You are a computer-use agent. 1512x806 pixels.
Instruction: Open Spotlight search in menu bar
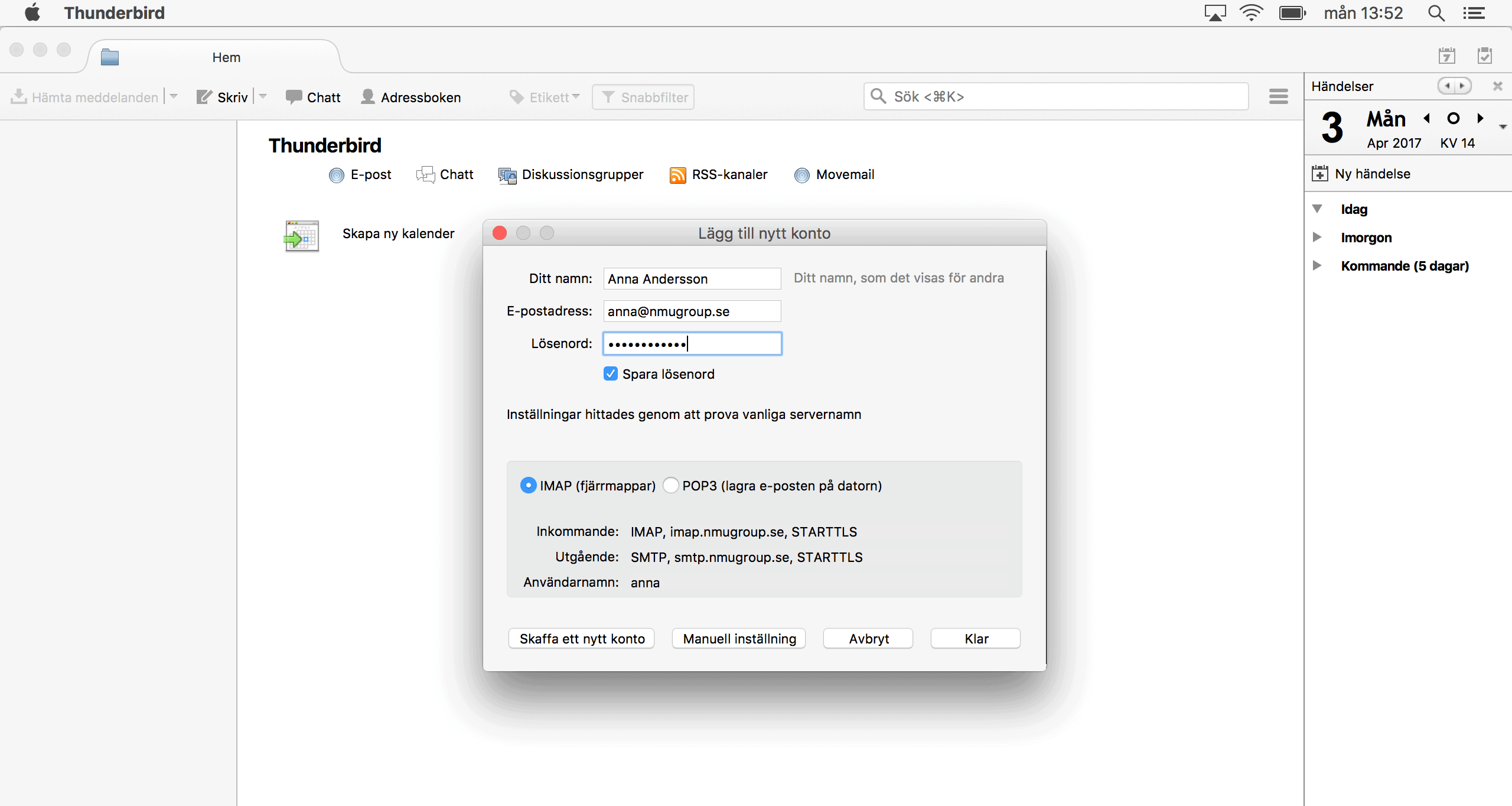click(1436, 12)
